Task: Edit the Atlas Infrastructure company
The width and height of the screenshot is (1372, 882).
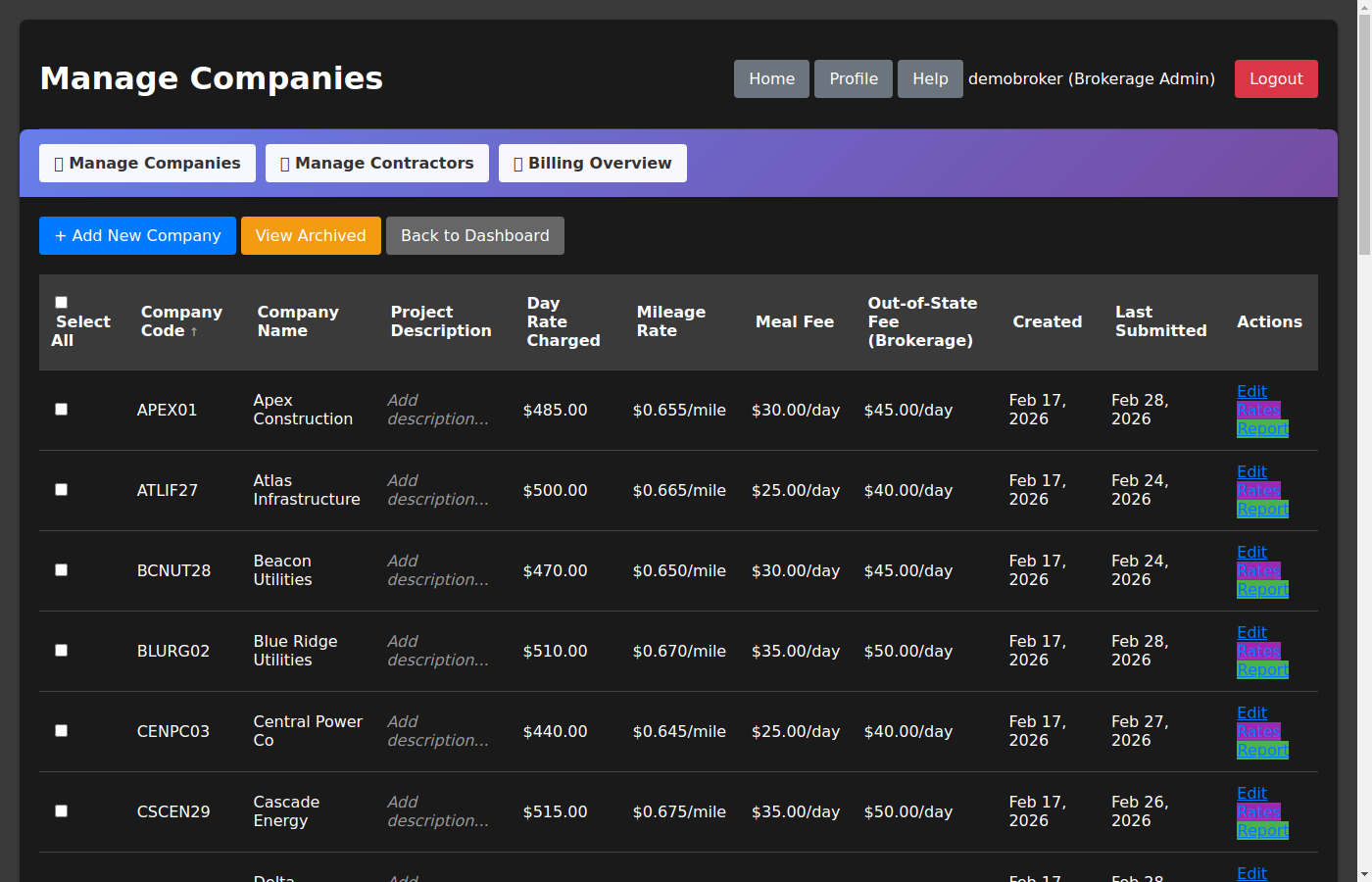Action: 1251,471
